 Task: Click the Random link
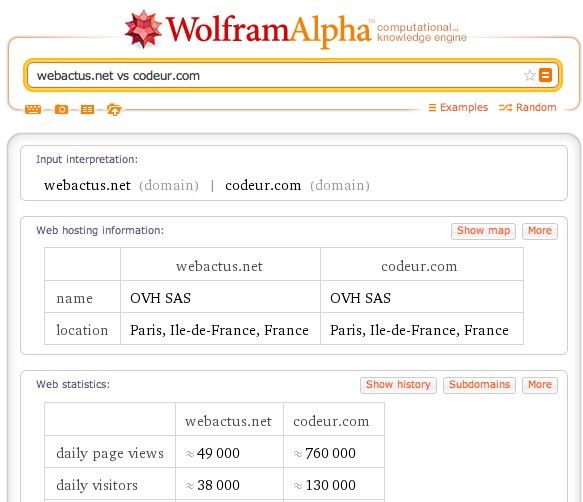pyautogui.click(x=528, y=107)
